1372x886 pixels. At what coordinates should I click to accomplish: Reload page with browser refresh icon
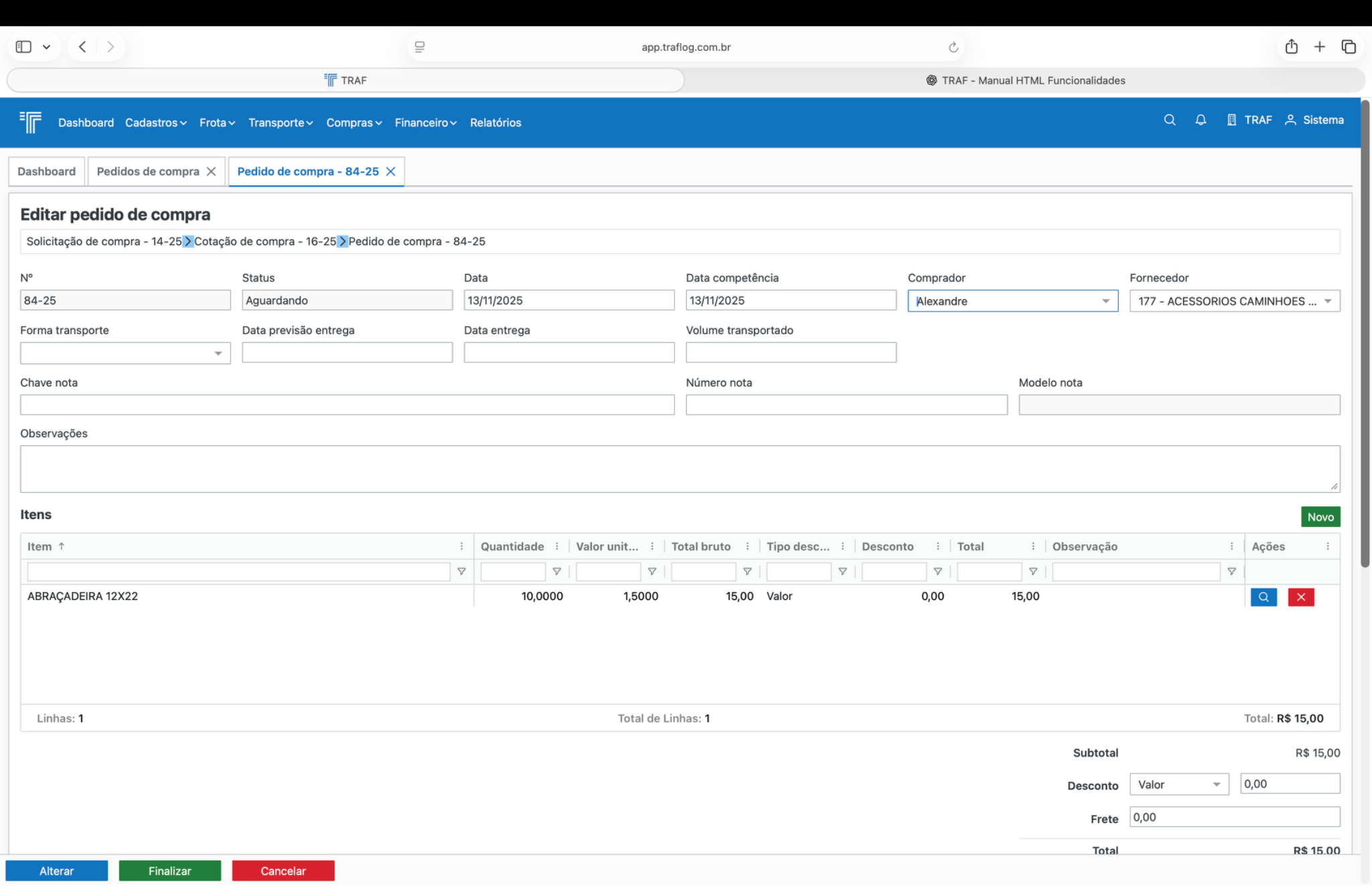[953, 47]
